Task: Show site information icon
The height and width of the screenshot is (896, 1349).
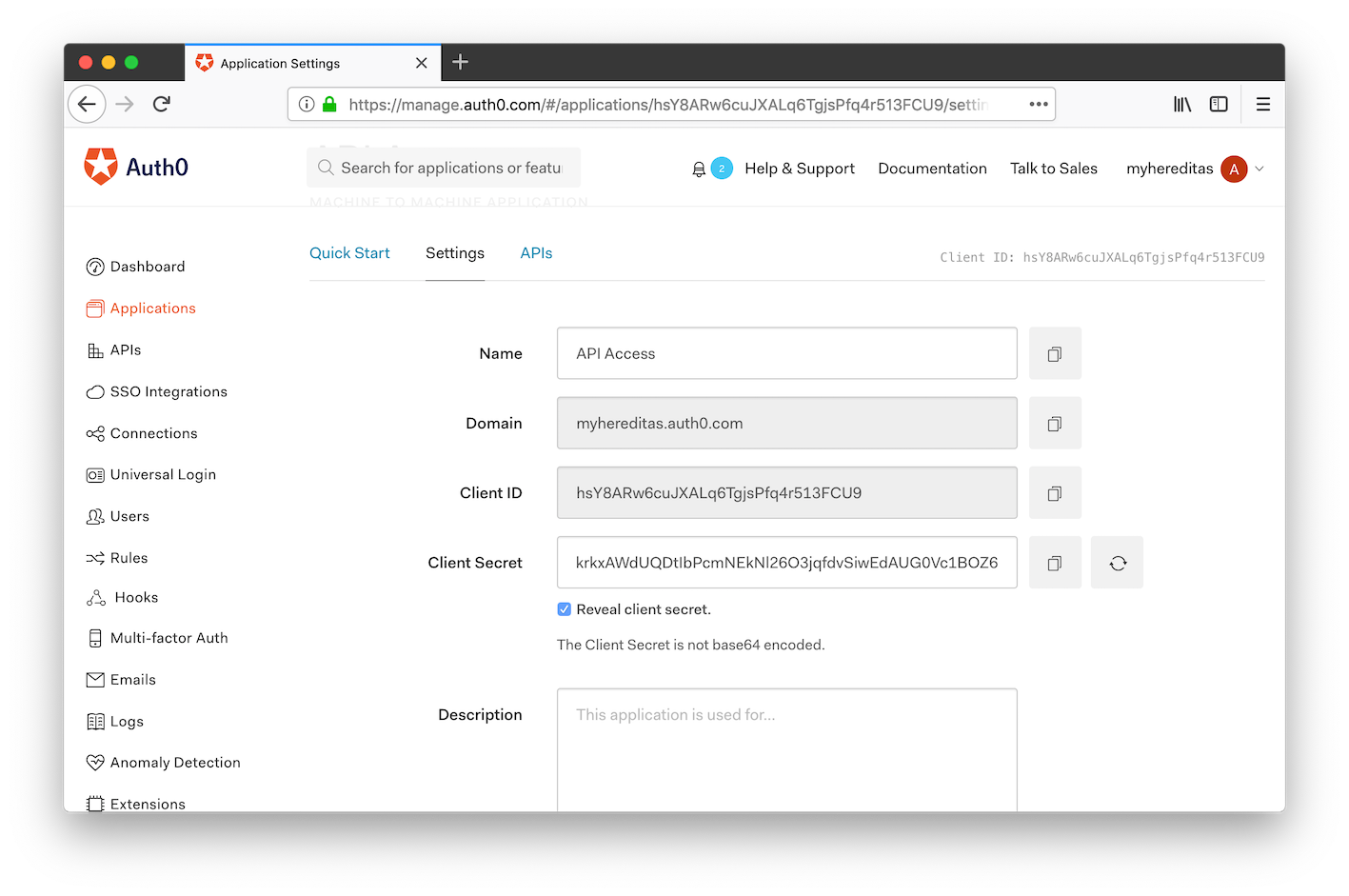Action: click(307, 104)
